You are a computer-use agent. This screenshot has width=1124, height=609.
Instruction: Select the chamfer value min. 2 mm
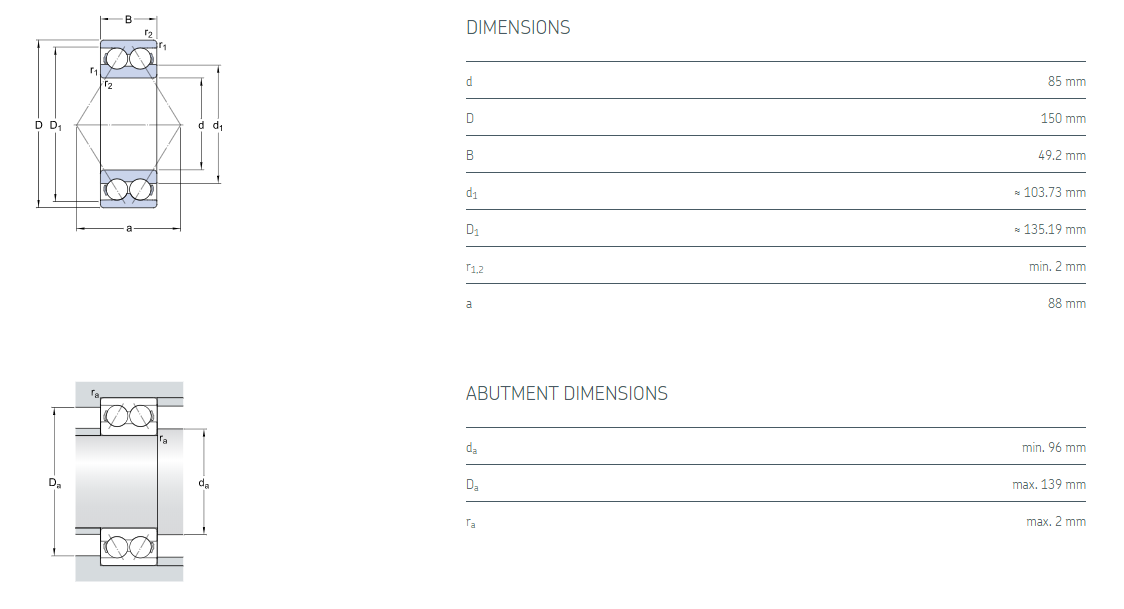click(1056, 266)
